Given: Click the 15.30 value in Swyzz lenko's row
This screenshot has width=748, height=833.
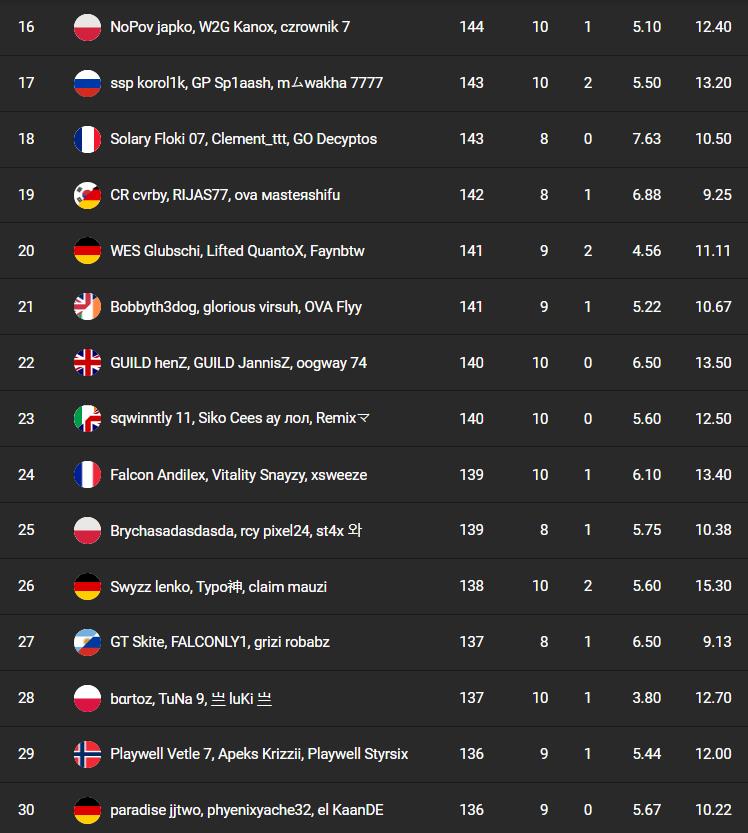Looking at the screenshot, I should coord(713,587).
